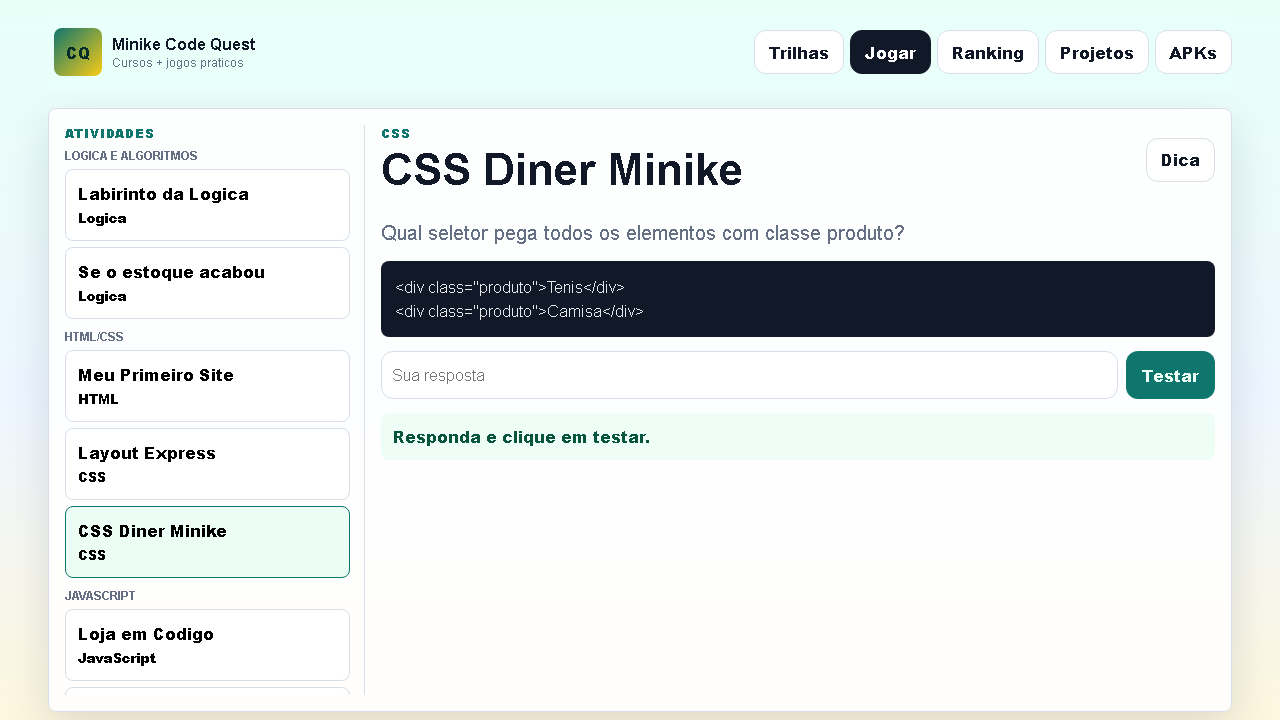This screenshot has width=1280, height=720.
Task: Open the APKs tab
Action: point(1193,52)
